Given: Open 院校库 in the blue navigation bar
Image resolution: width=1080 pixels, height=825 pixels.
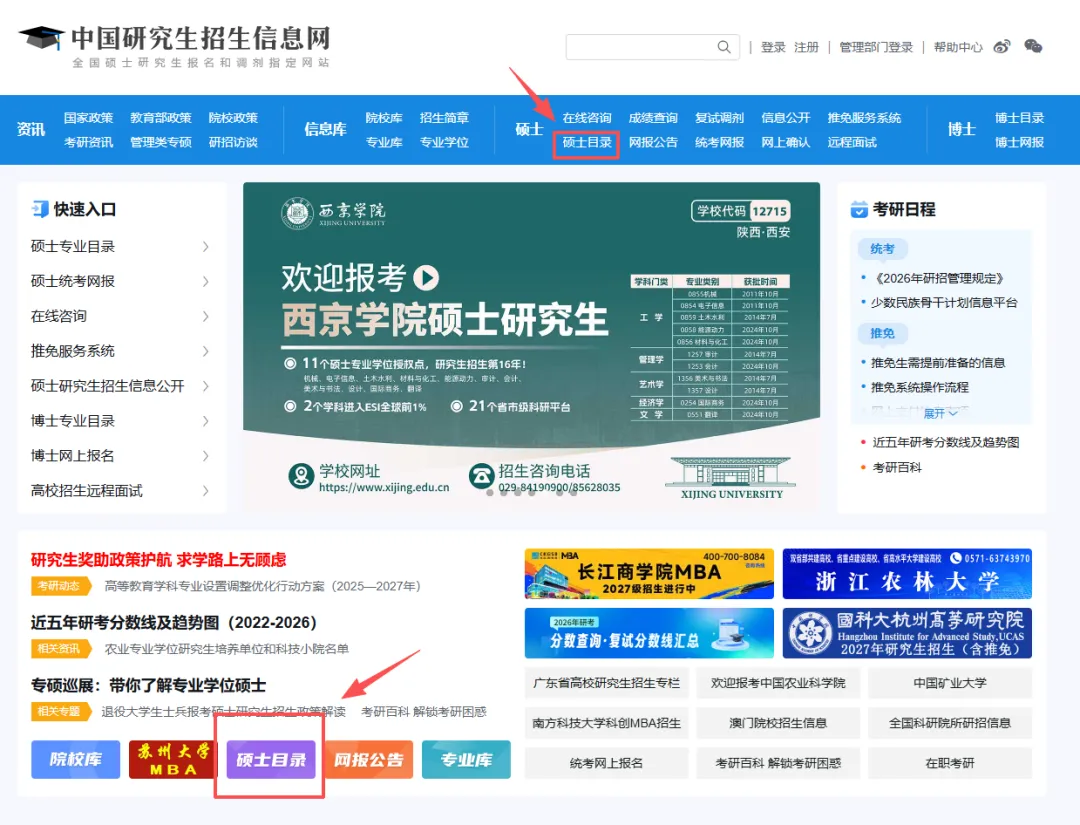Looking at the screenshot, I should (384, 118).
